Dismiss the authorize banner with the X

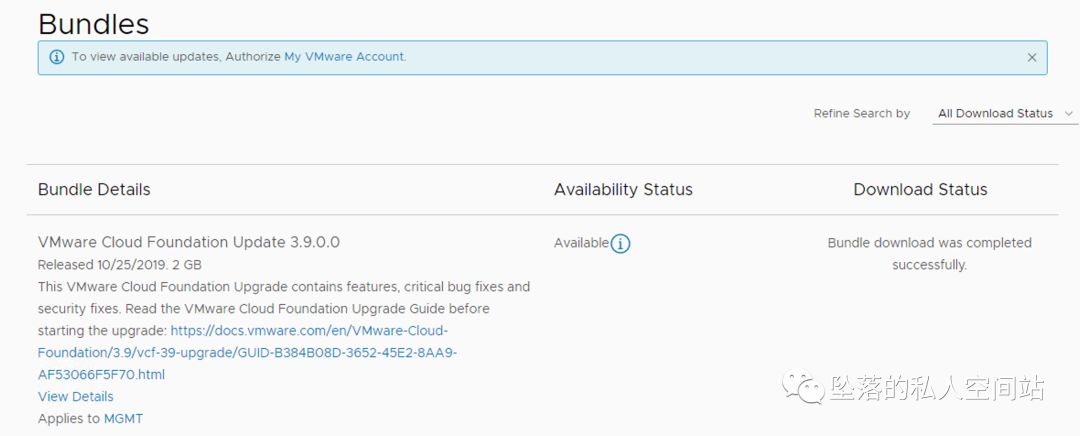[x=1032, y=57]
